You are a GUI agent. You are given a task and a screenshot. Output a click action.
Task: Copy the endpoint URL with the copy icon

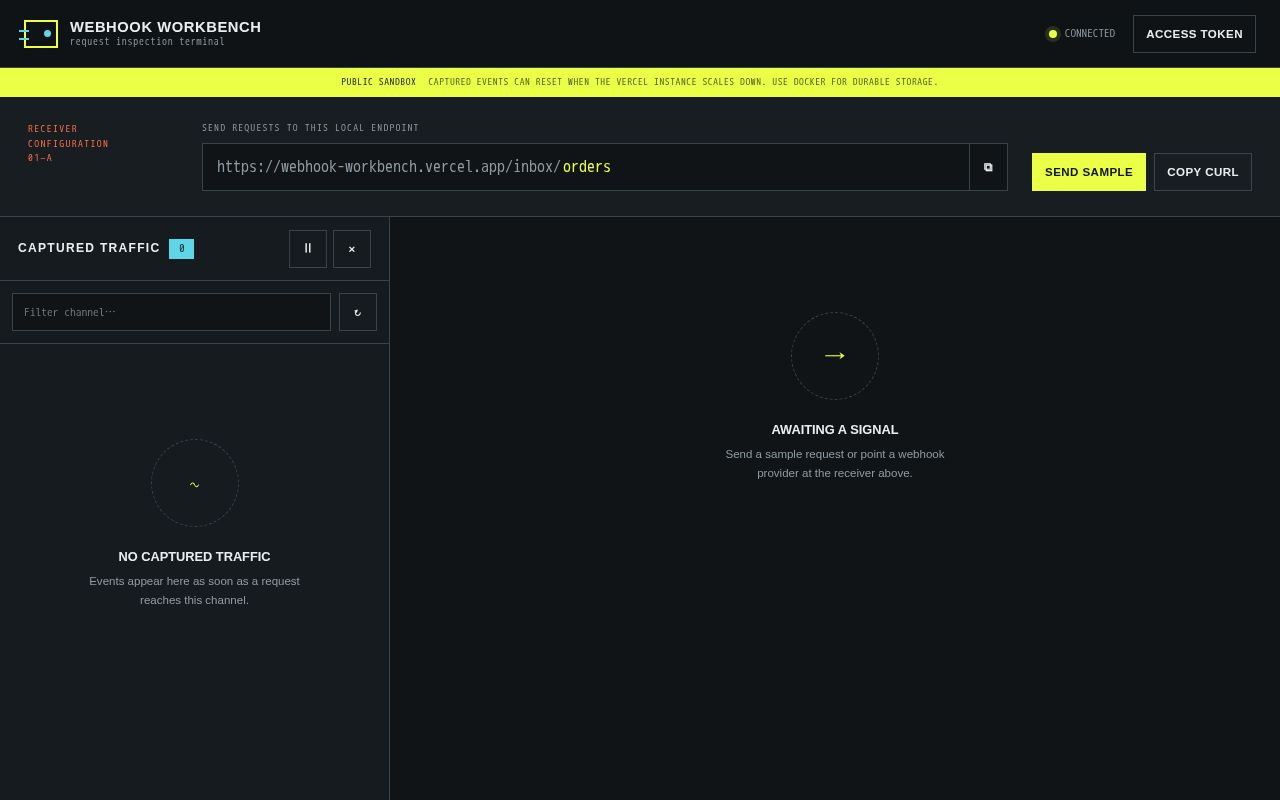point(988,167)
